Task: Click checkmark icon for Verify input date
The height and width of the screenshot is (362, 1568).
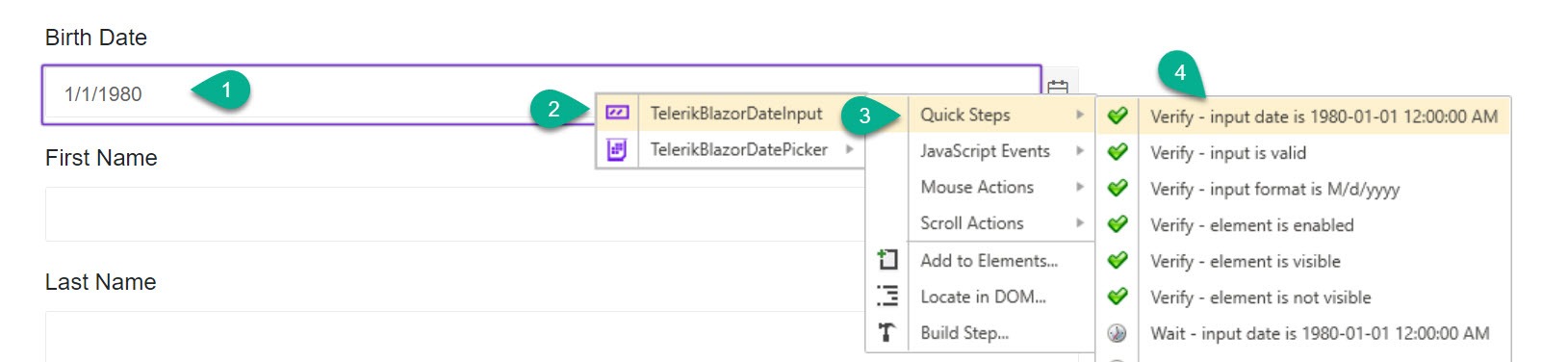Action: (1117, 116)
